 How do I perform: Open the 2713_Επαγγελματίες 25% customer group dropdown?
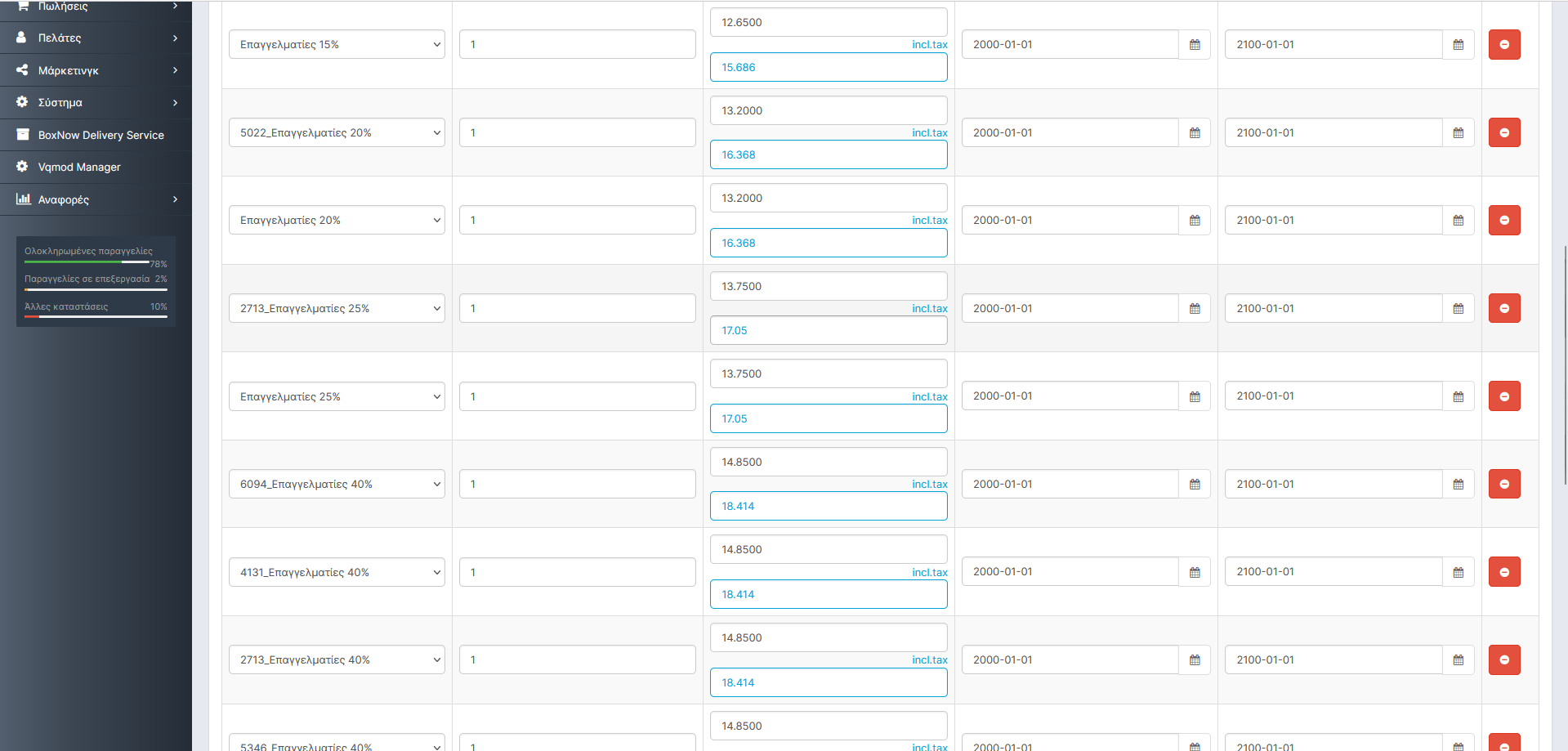pyautogui.click(x=337, y=309)
